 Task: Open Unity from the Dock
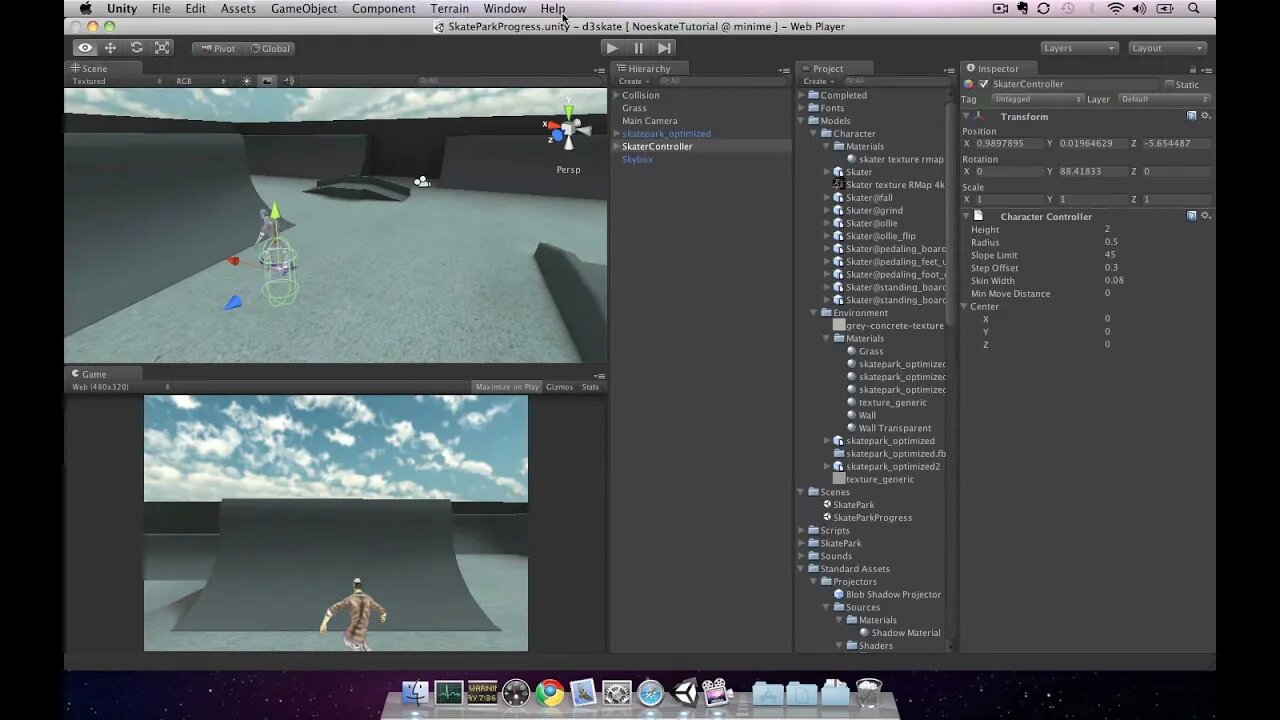point(685,692)
